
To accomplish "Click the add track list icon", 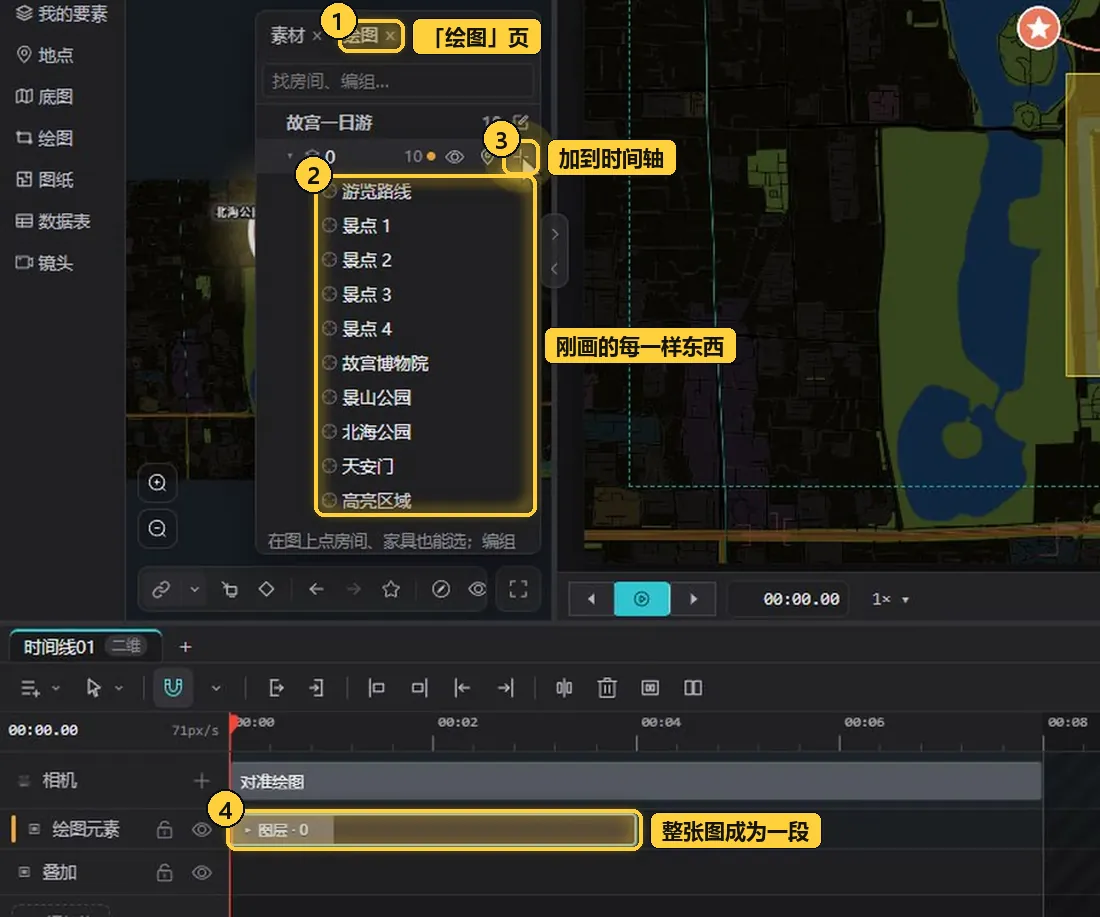I will (x=30, y=688).
